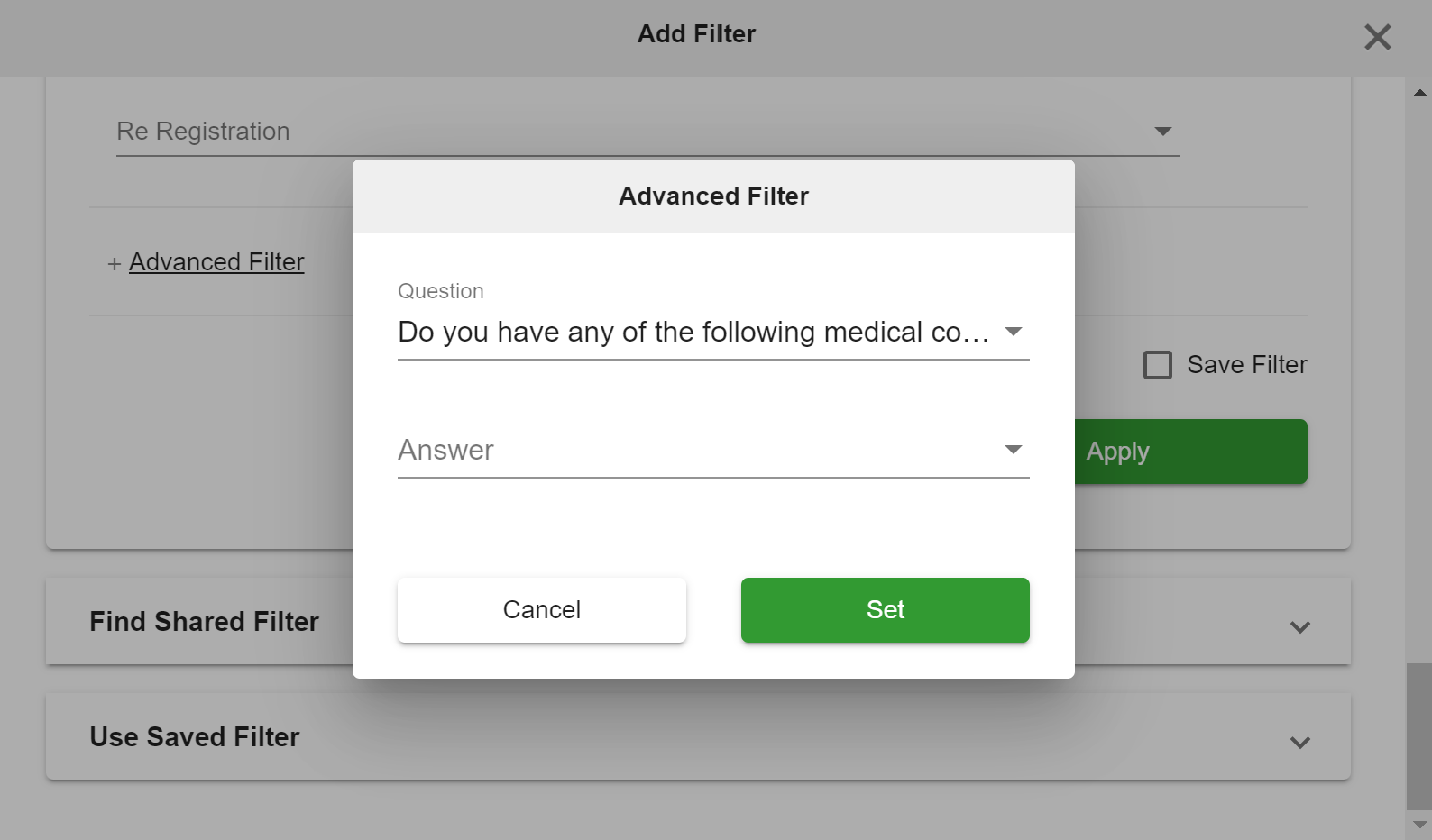Viewport: 1432px width, 840px height.
Task: Click the scrollbar up arrow
Action: [1419, 93]
